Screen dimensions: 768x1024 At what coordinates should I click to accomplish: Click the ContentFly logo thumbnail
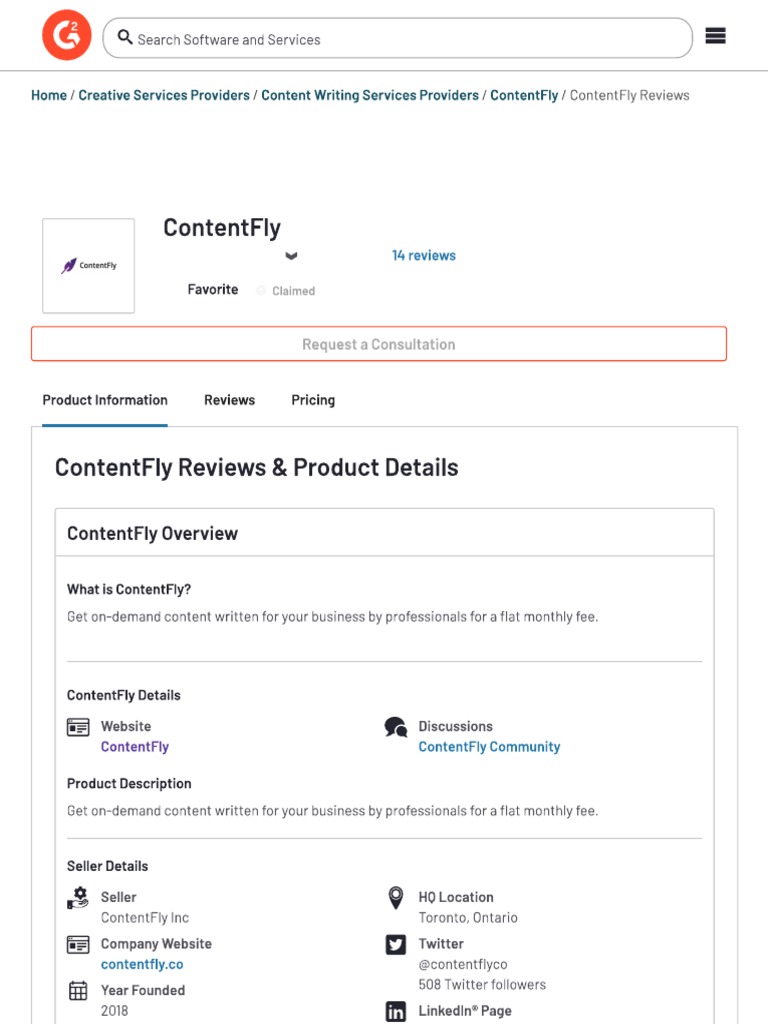89,266
